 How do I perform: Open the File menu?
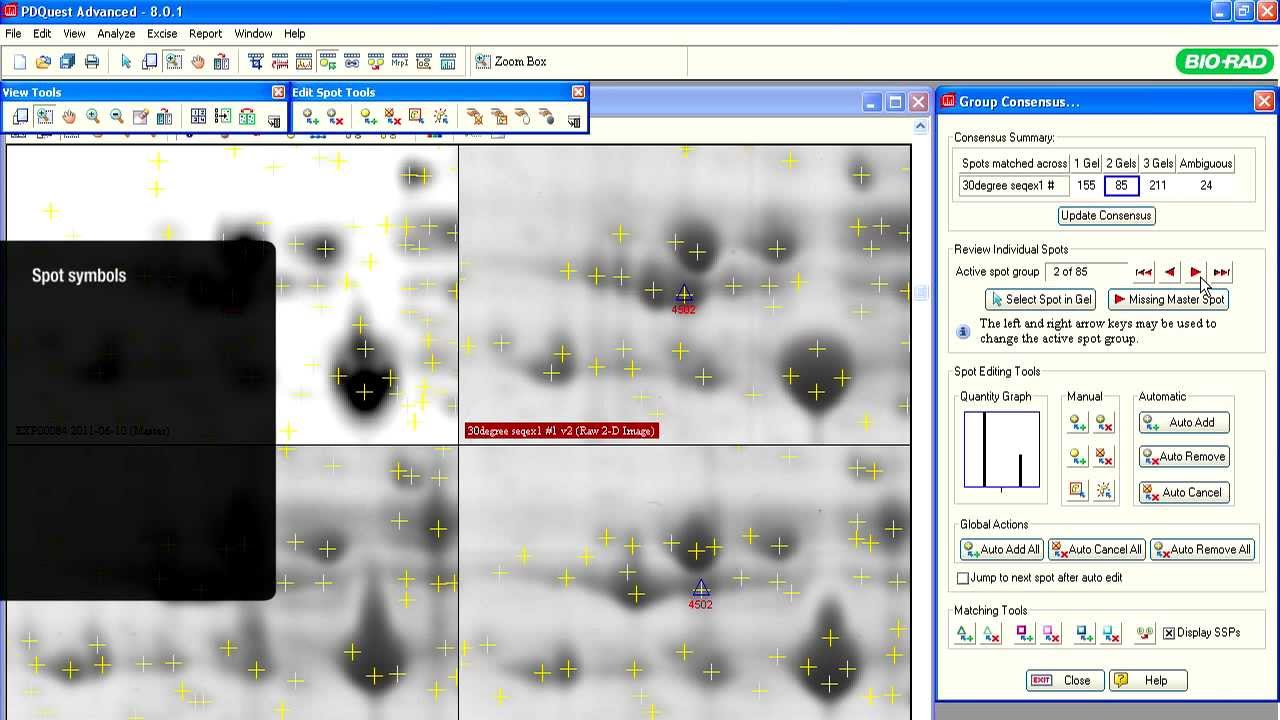[x=13, y=34]
